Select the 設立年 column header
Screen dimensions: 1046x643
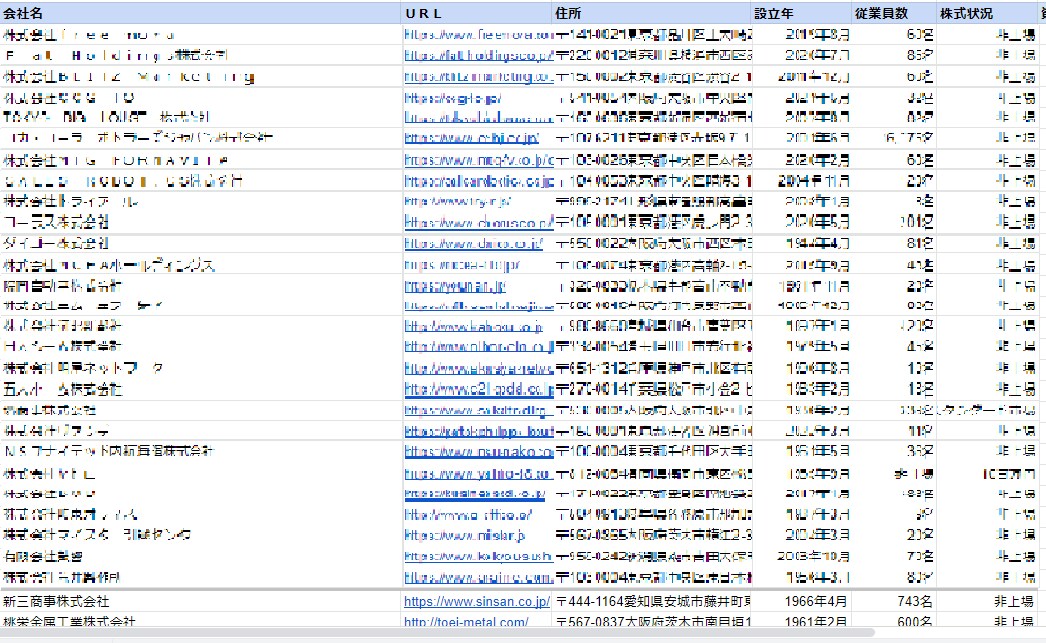point(801,13)
